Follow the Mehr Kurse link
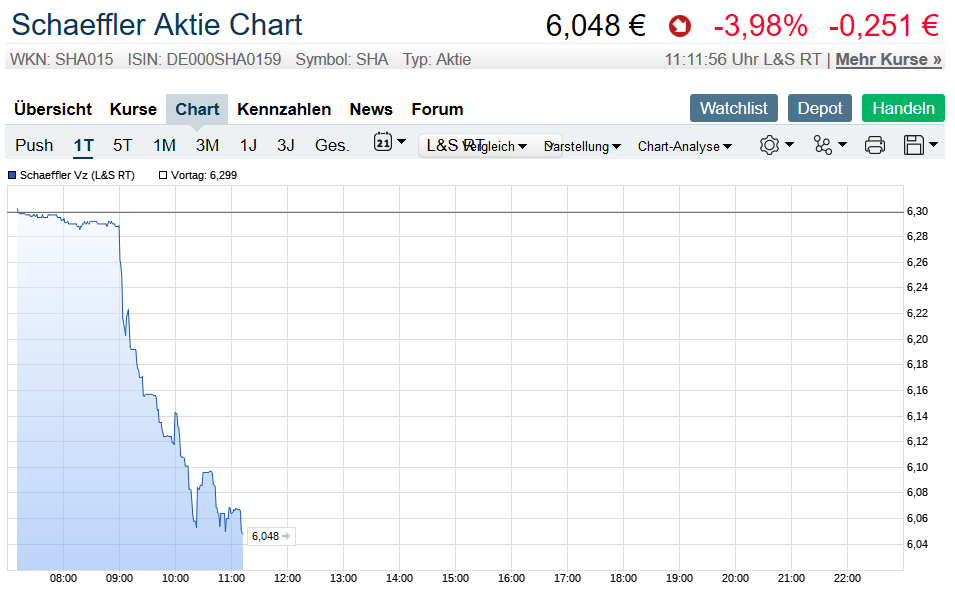 tap(888, 59)
